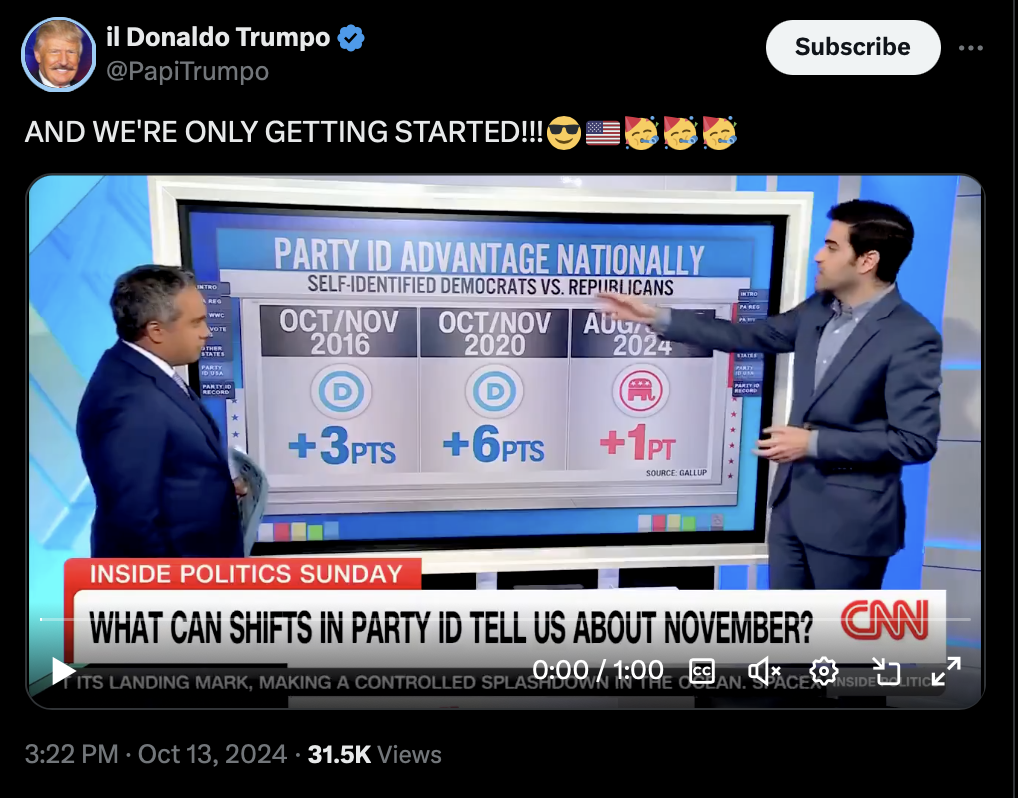Click the 3:22 PM Oct 13, 2024 timestamp
Viewport: 1018px width, 798px height.
coord(156,754)
